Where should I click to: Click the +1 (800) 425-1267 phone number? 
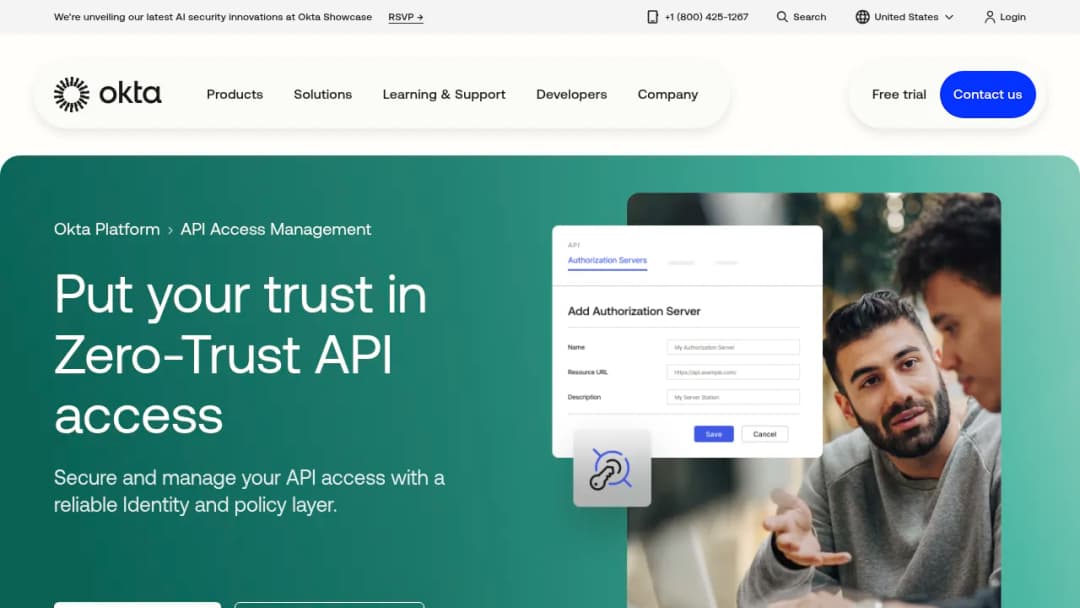point(706,17)
